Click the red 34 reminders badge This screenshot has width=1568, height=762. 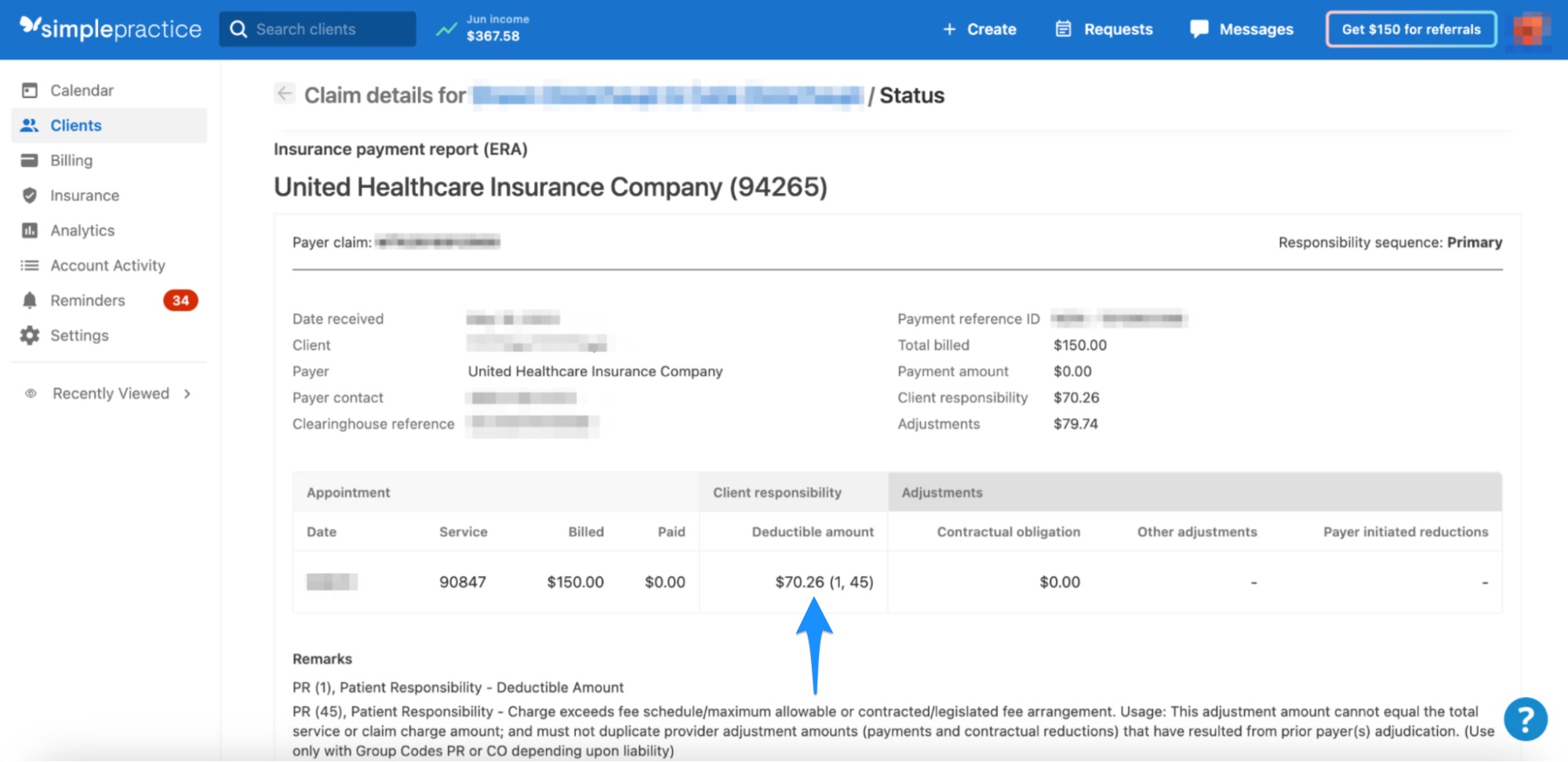coord(180,300)
